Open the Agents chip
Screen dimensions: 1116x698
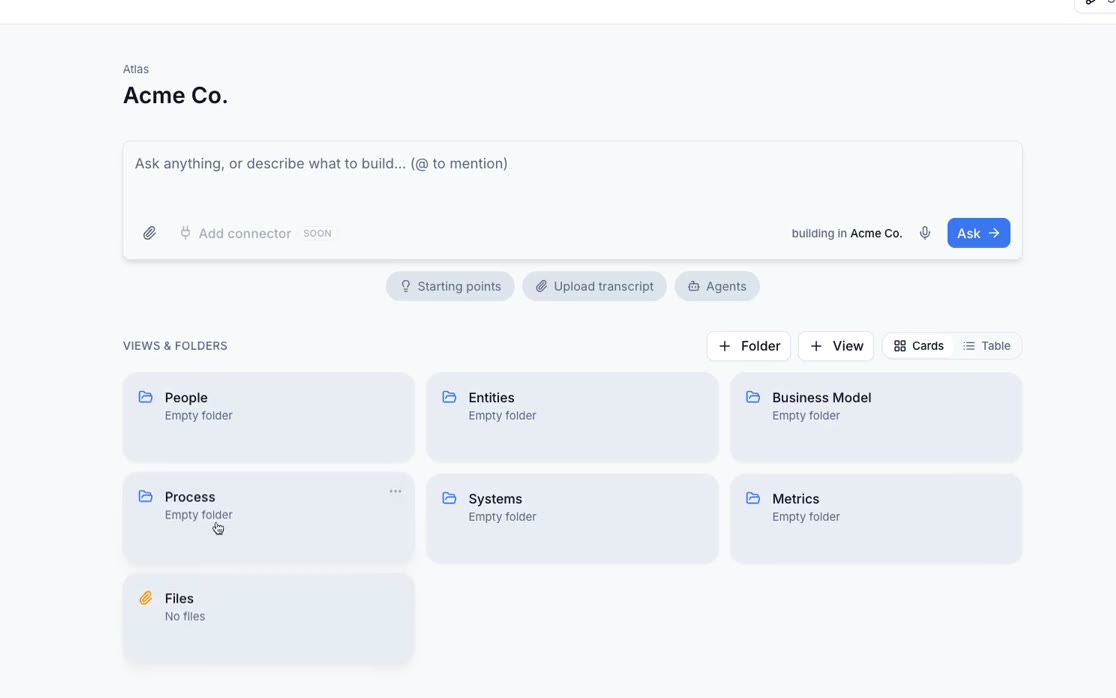[717, 286]
